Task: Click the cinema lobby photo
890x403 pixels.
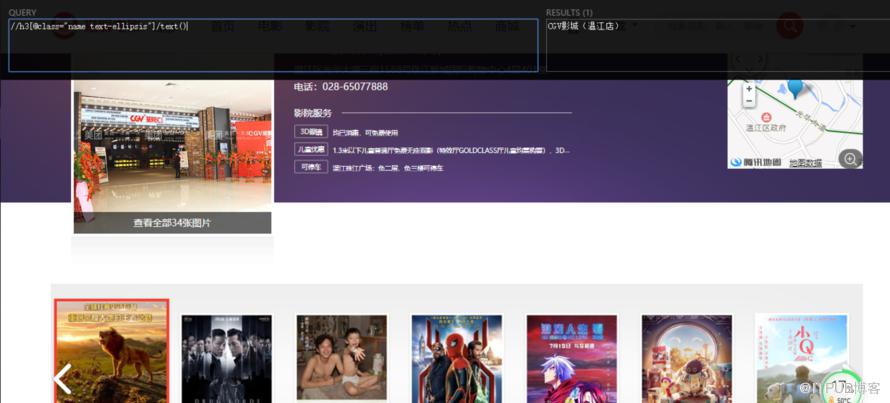Action: [173, 146]
